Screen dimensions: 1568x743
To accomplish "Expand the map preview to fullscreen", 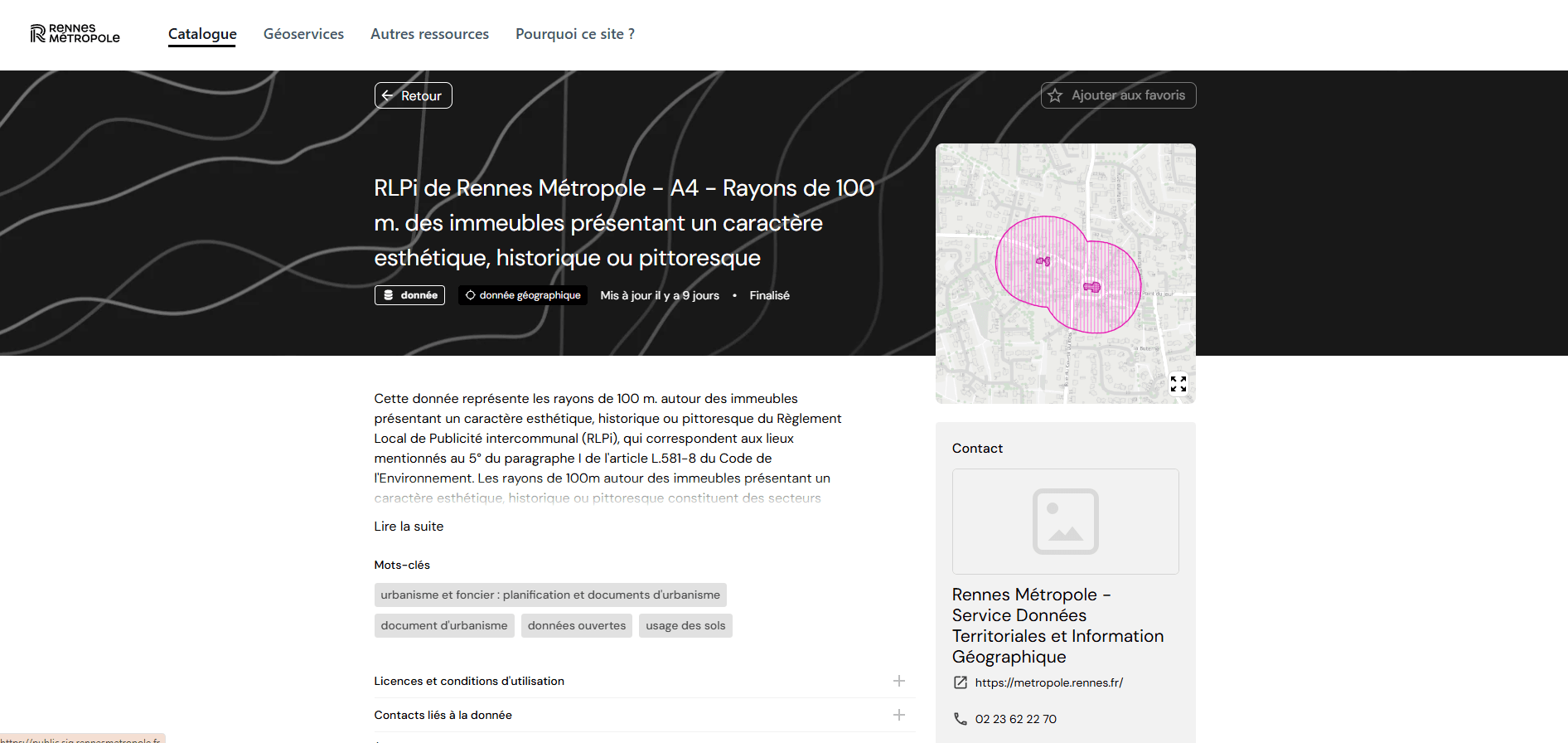I will (x=1178, y=384).
